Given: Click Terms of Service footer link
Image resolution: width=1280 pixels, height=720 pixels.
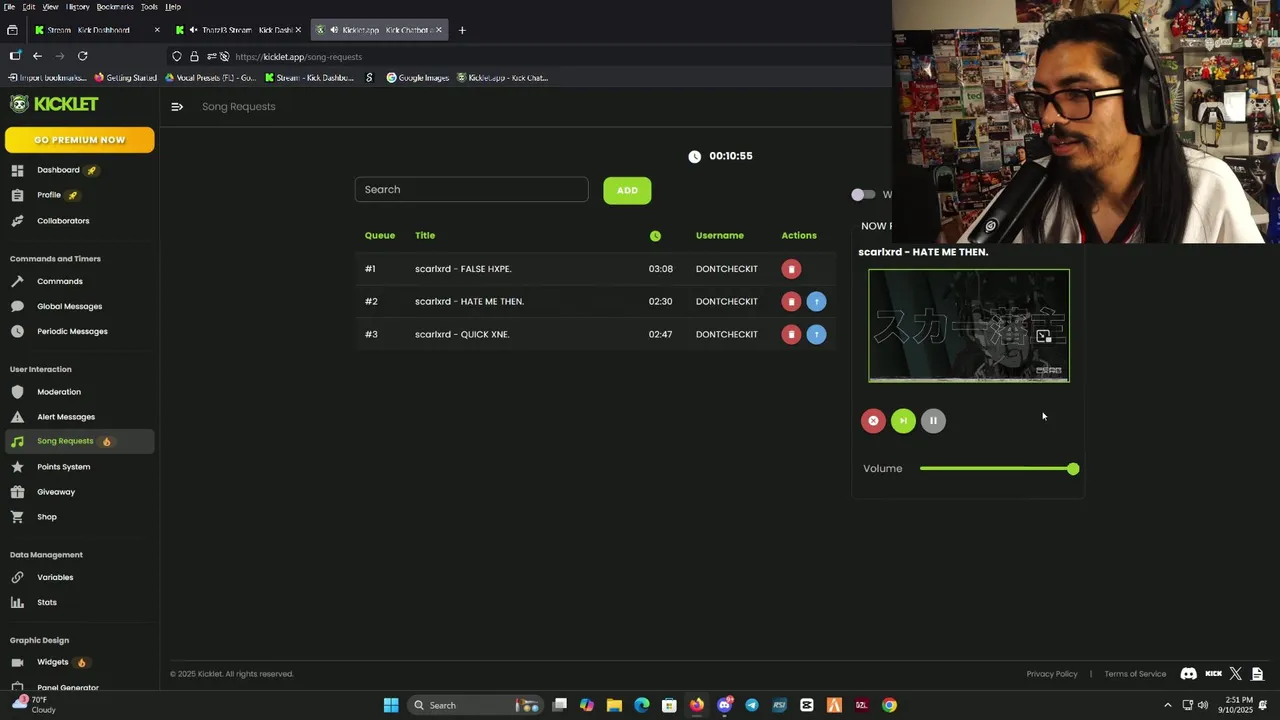Looking at the screenshot, I should click(x=1135, y=674).
